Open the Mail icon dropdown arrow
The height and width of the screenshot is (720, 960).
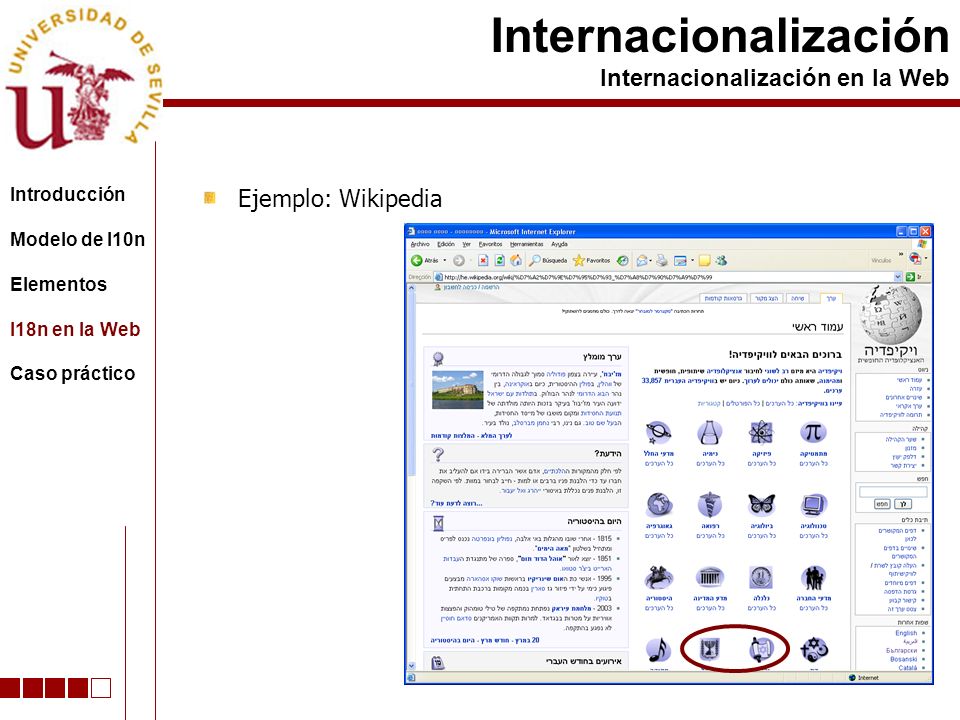coord(650,261)
